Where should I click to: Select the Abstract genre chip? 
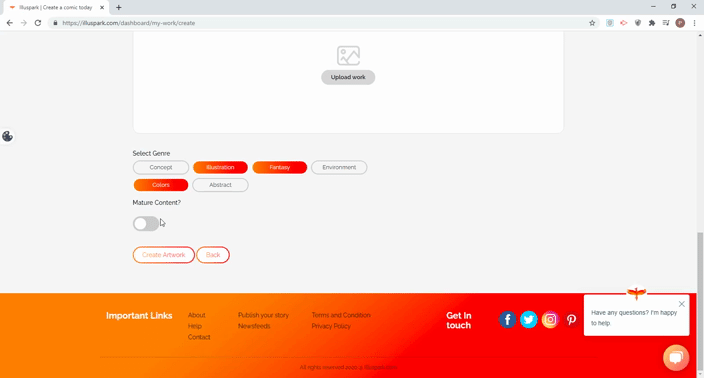point(220,185)
